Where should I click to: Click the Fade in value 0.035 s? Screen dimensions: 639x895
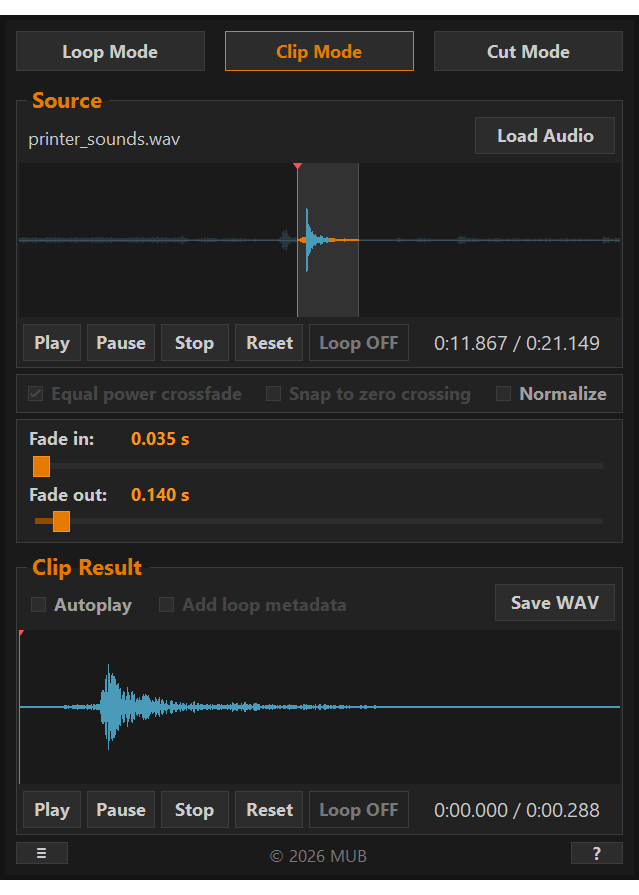[160, 439]
